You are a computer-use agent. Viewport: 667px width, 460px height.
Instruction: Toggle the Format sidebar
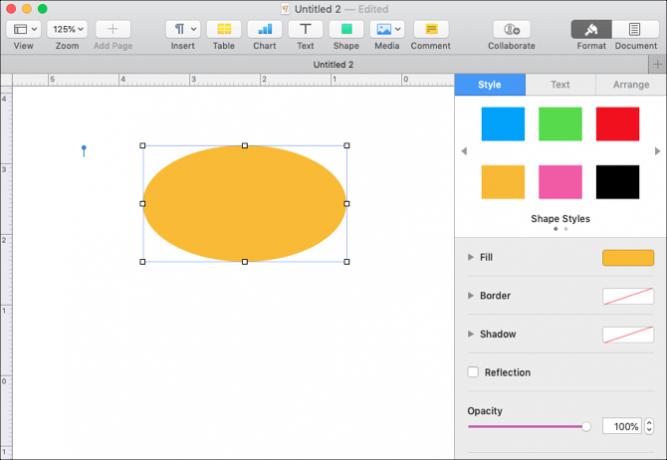click(x=591, y=29)
